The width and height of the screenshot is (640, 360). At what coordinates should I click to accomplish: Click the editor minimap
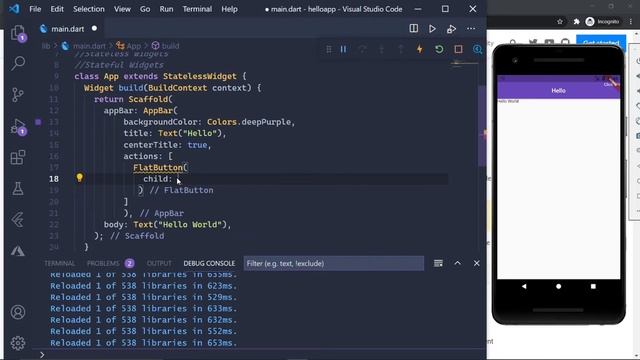(x=464, y=63)
